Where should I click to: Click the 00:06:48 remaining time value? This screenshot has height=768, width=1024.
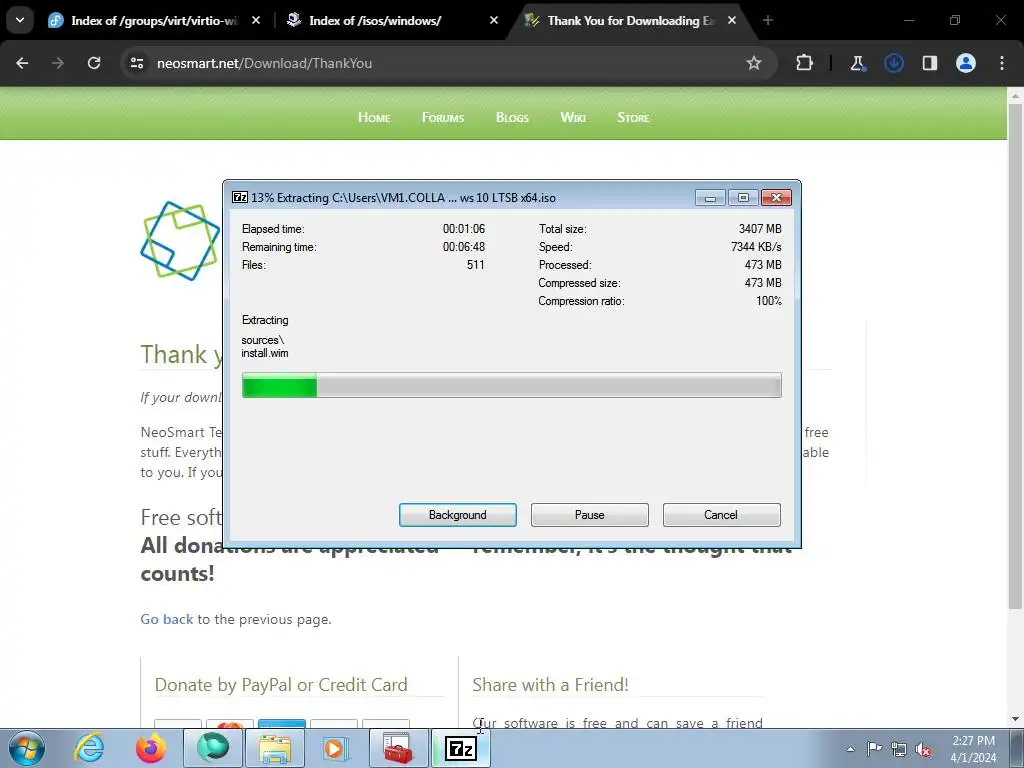point(464,247)
